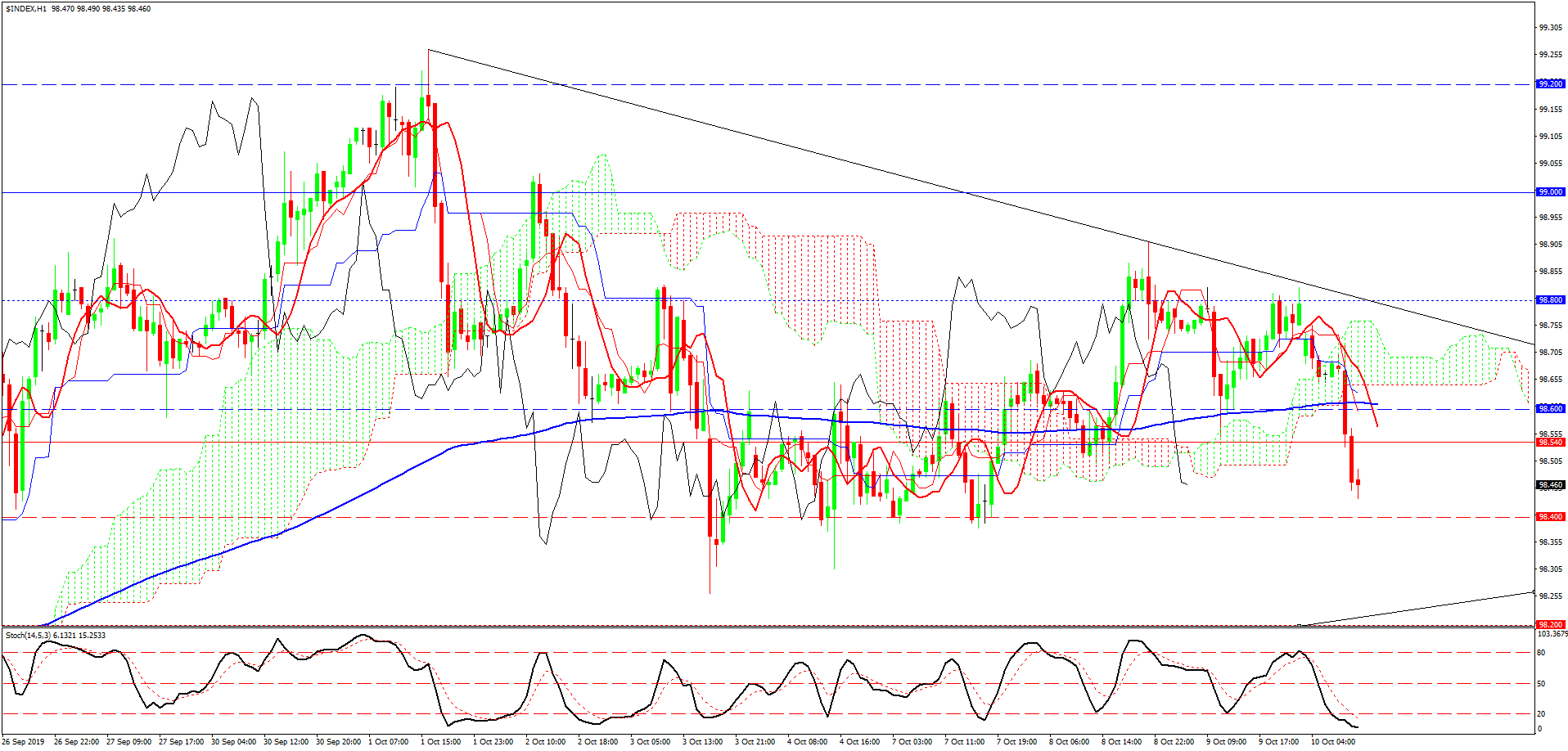This screenshot has width=1568, height=751.
Task: Click the 3 Oct 05:00 time label
Action: point(651,742)
